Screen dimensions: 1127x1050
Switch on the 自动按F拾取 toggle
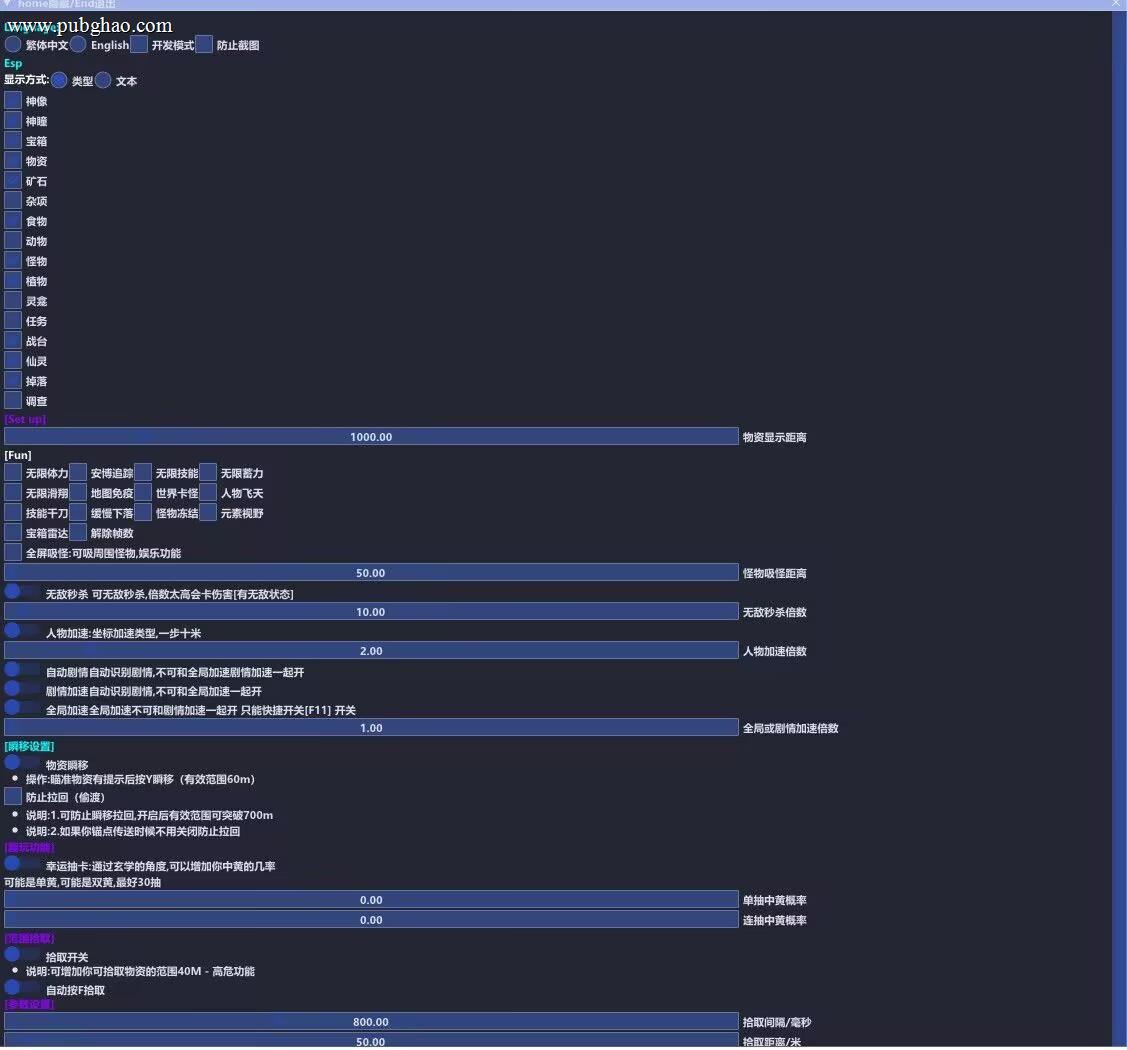(22, 989)
